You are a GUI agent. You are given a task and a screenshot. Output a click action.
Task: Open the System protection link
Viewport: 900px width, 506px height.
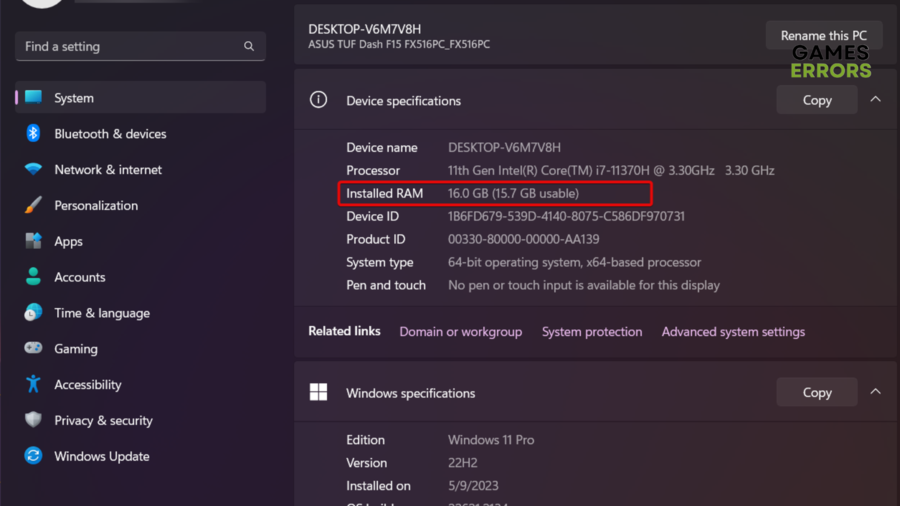(592, 332)
